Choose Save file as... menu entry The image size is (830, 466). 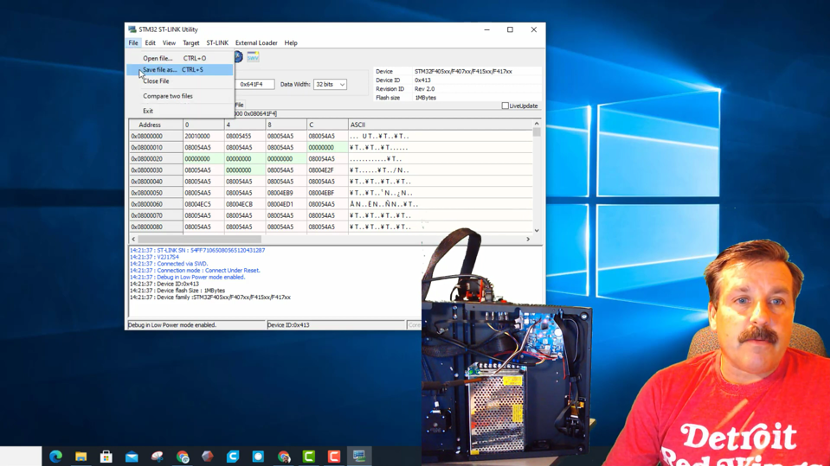click(180, 70)
